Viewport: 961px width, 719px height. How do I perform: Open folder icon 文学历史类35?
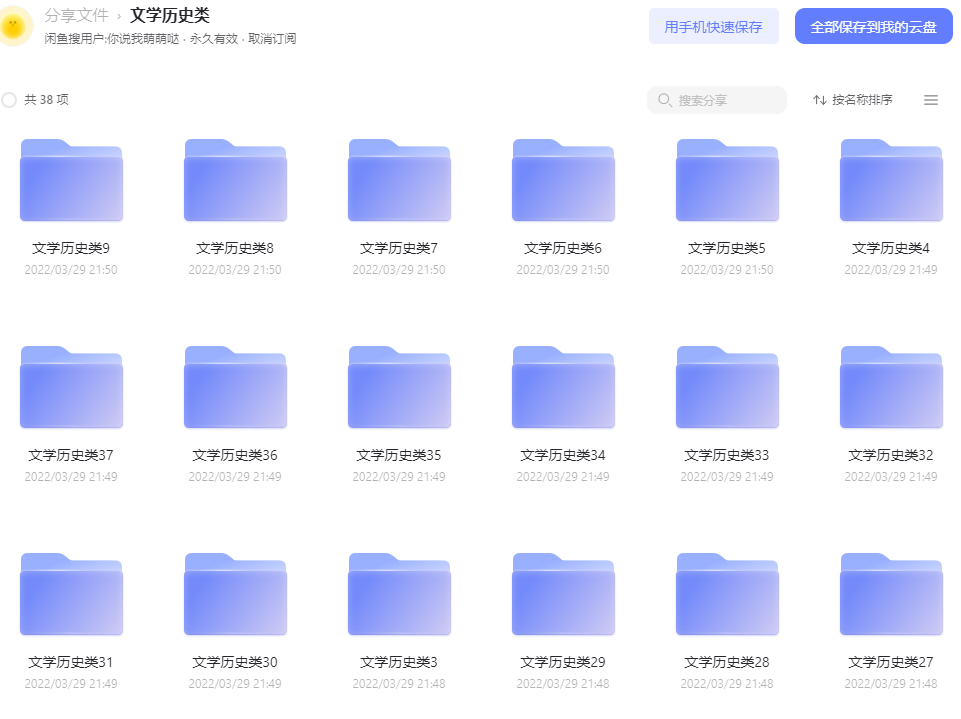click(399, 387)
